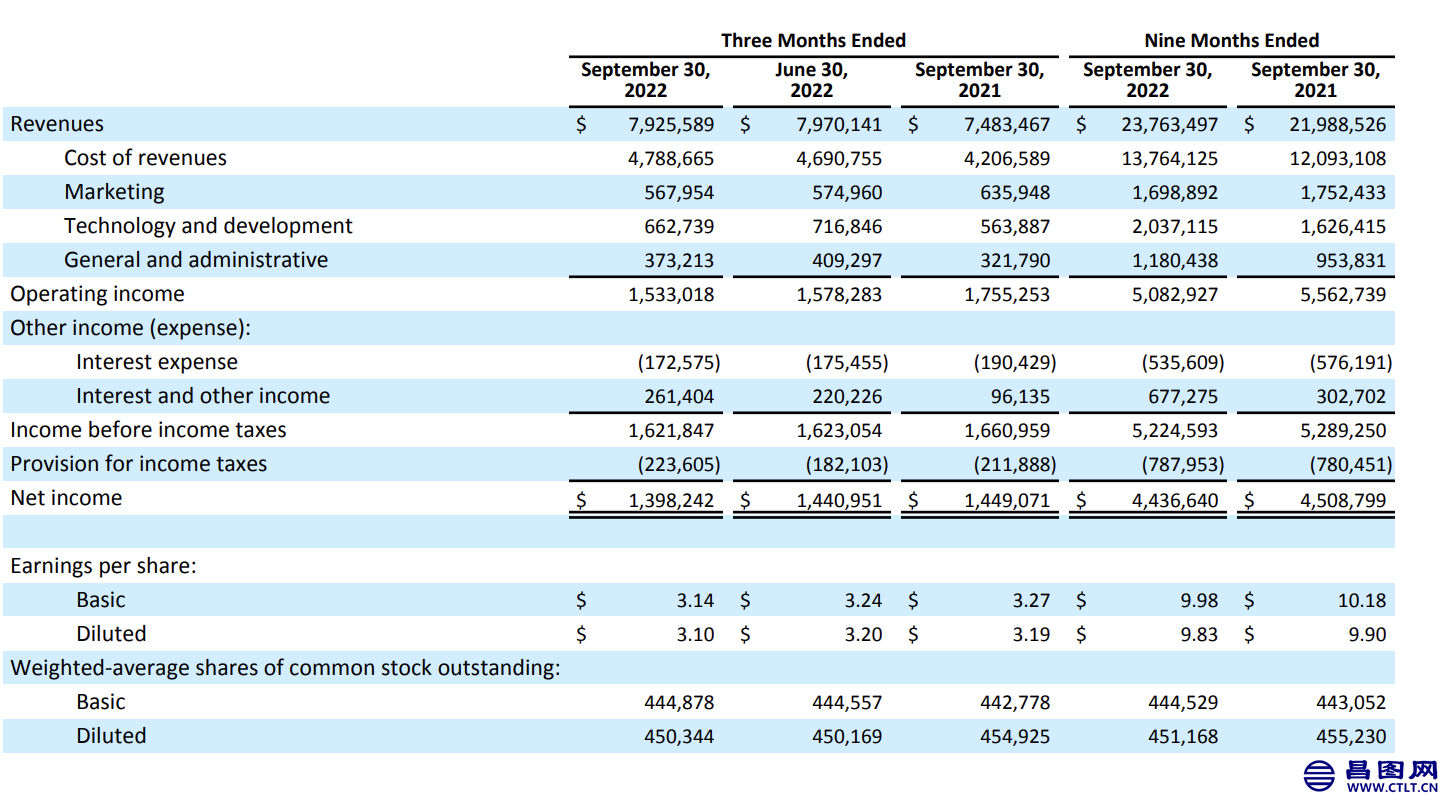Select Technology and development value 716,846
1448x802 pixels.
(848, 227)
